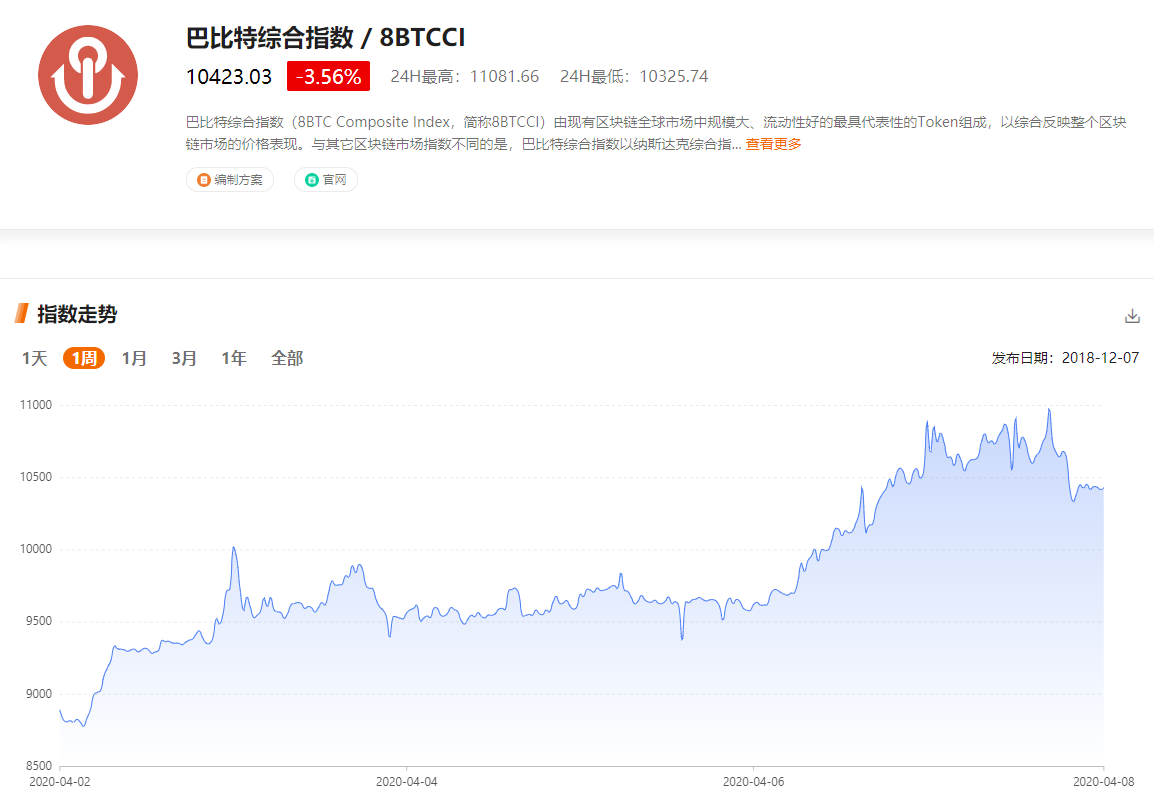Viewport: 1154px width, 800px height.
Task: Click the download chart icon
Action: [1132, 316]
